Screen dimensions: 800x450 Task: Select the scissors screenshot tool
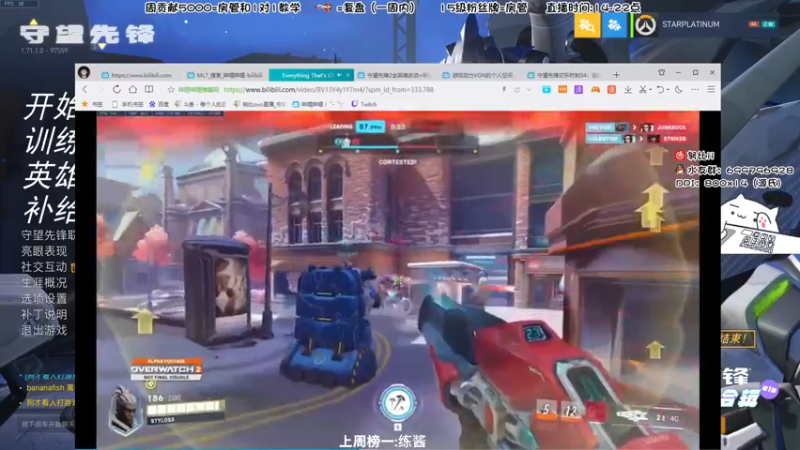(x=643, y=89)
